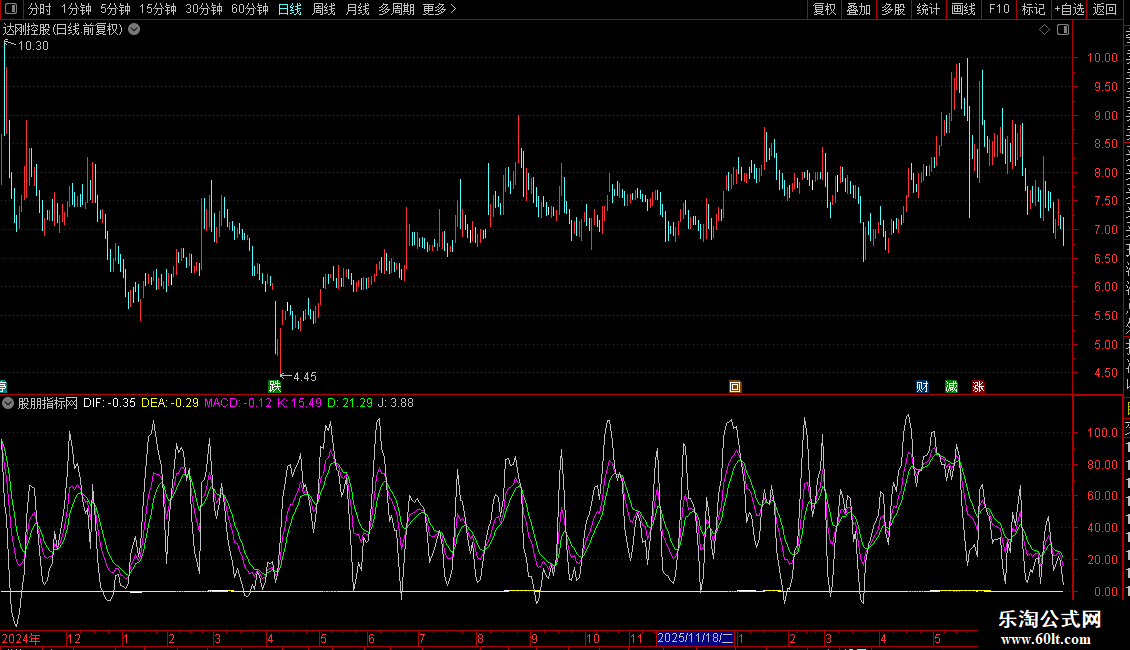Select the 月线 monthly tab
The height and width of the screenshot is (650, 1130).
coord(357,9)
